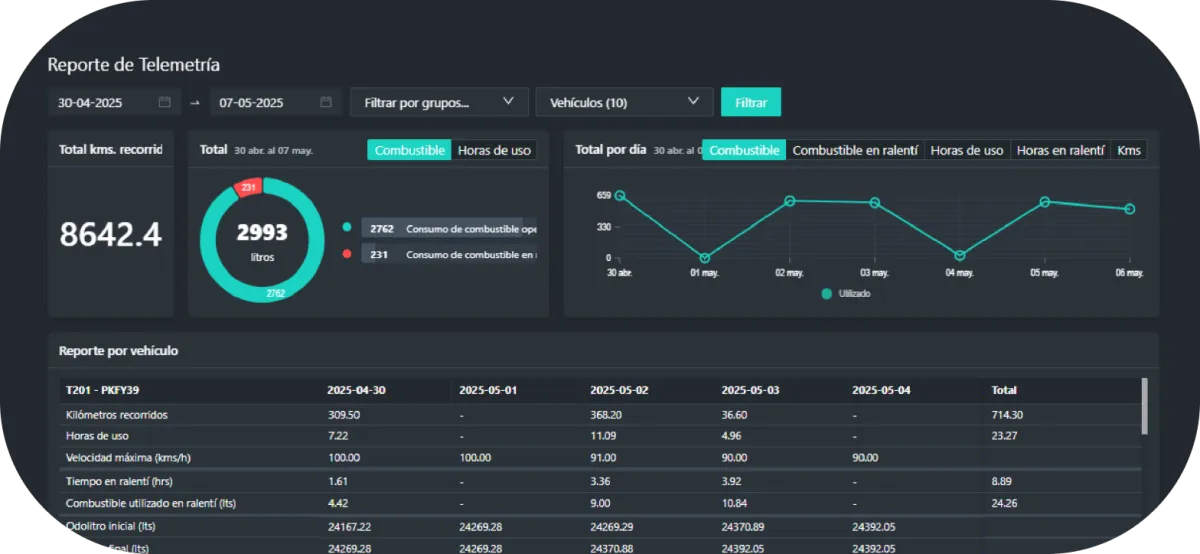Open the Filtrar por grupos dropdown
Image resolution: width=1200 pixels, height=554 pixels.
click(x=439, y=102)
